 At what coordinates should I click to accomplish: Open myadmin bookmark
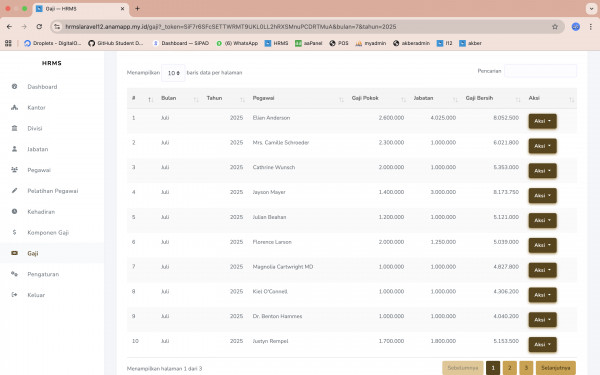(x=371, y=43)
